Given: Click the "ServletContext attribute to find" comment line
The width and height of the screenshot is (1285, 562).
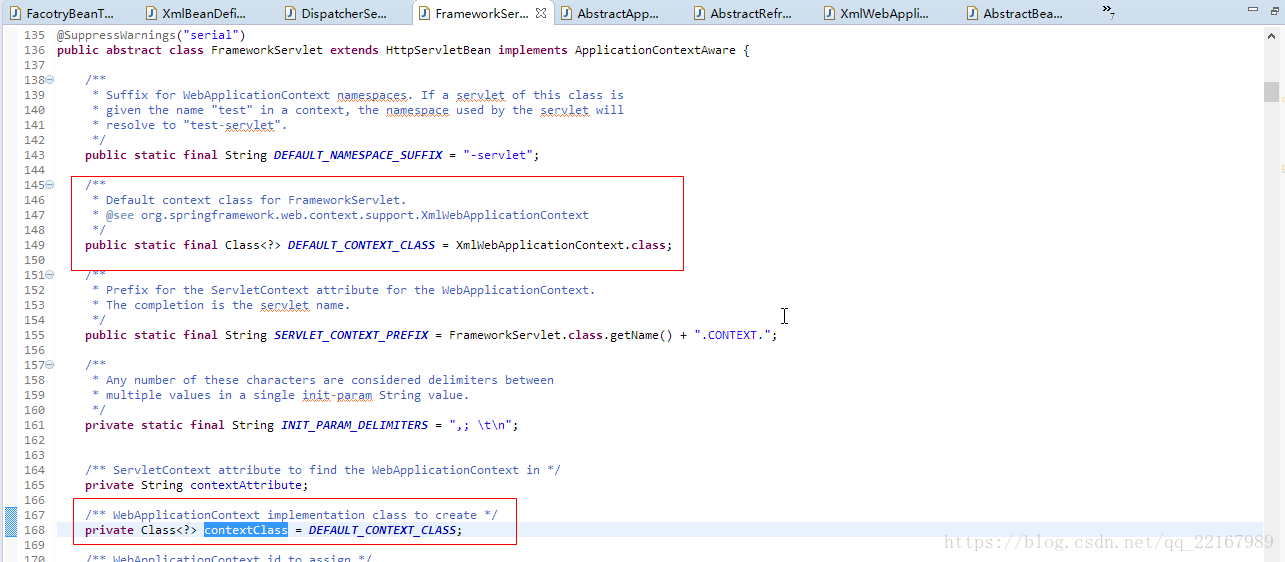Looking at the screenshot, I should (x=322, y=470).
